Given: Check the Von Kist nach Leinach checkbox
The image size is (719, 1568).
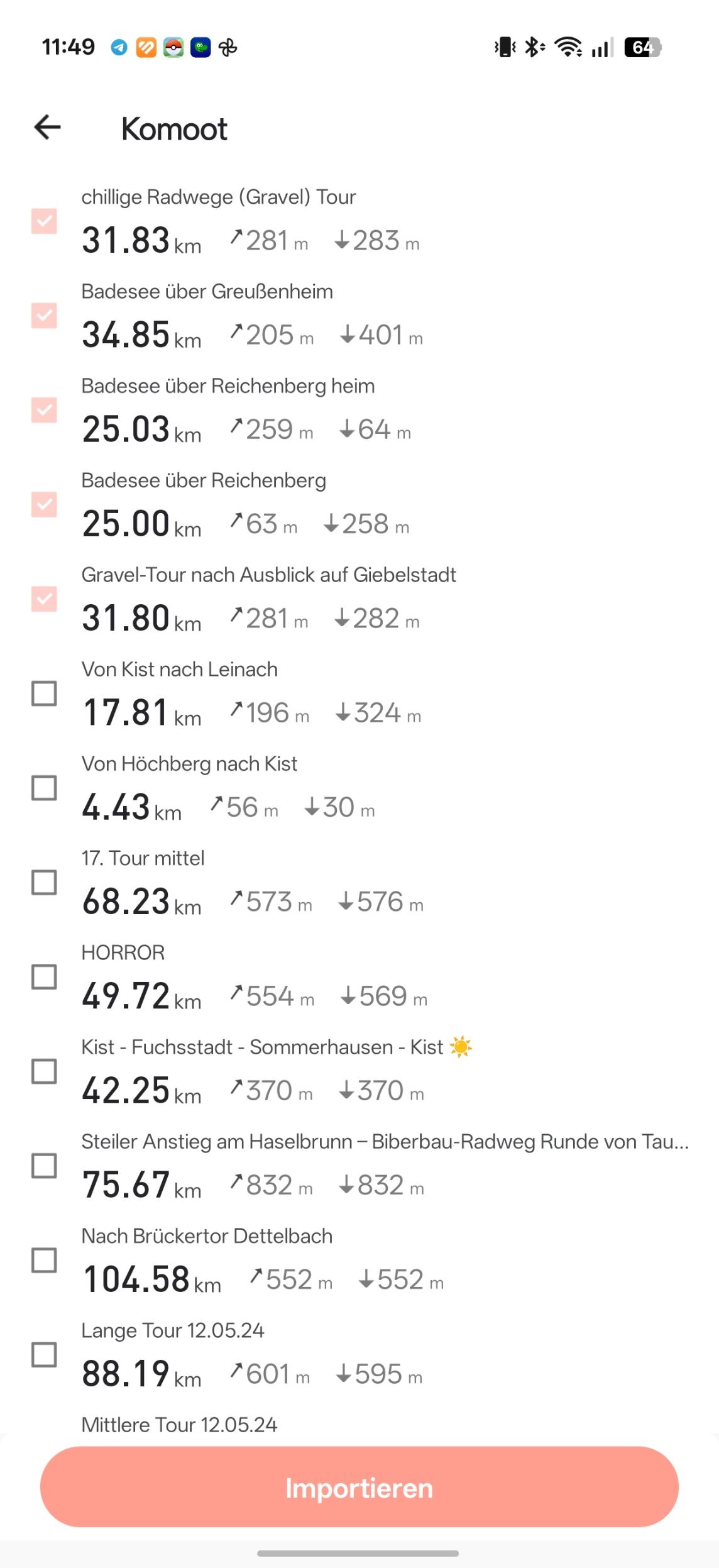Looking at the screenshot, I should (x=44, y=693).
